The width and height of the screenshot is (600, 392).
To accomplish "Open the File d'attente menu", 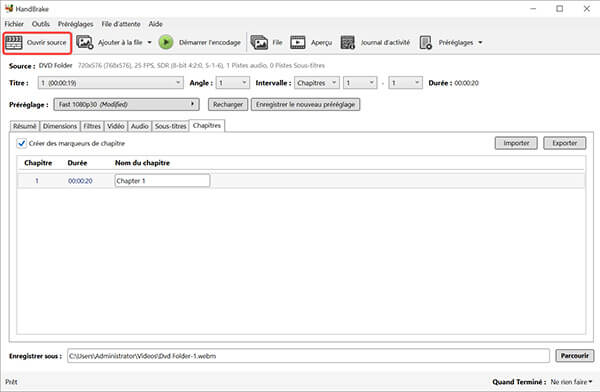I will coord(121,24).
